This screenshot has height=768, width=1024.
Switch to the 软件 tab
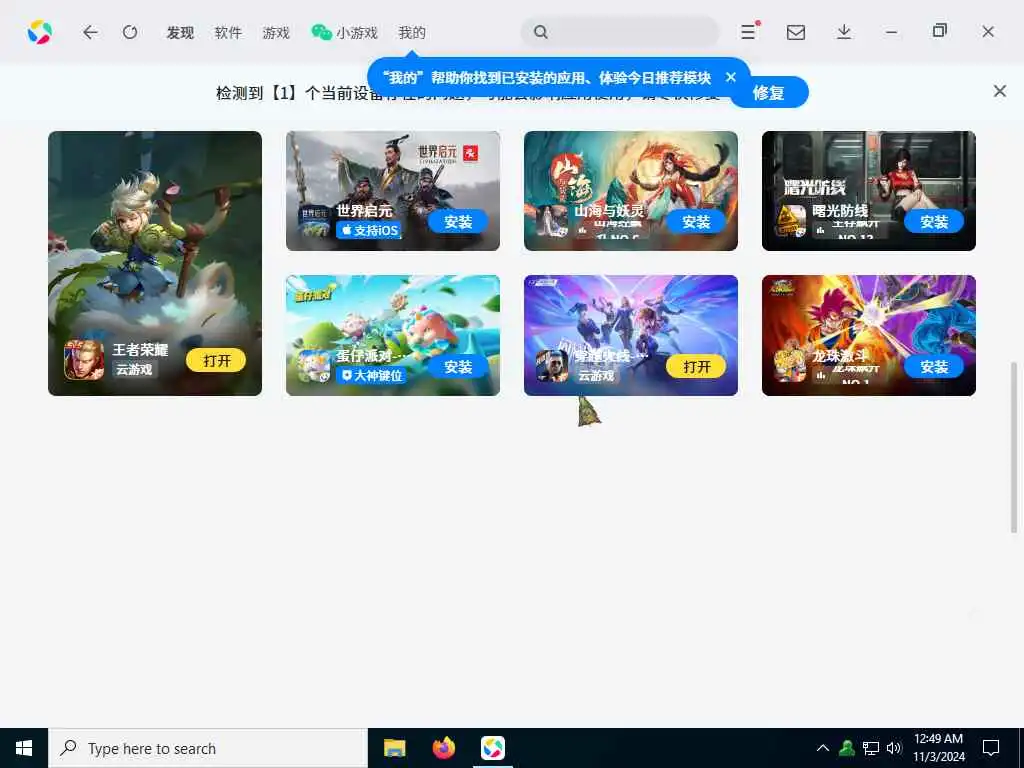coord(228,33)
